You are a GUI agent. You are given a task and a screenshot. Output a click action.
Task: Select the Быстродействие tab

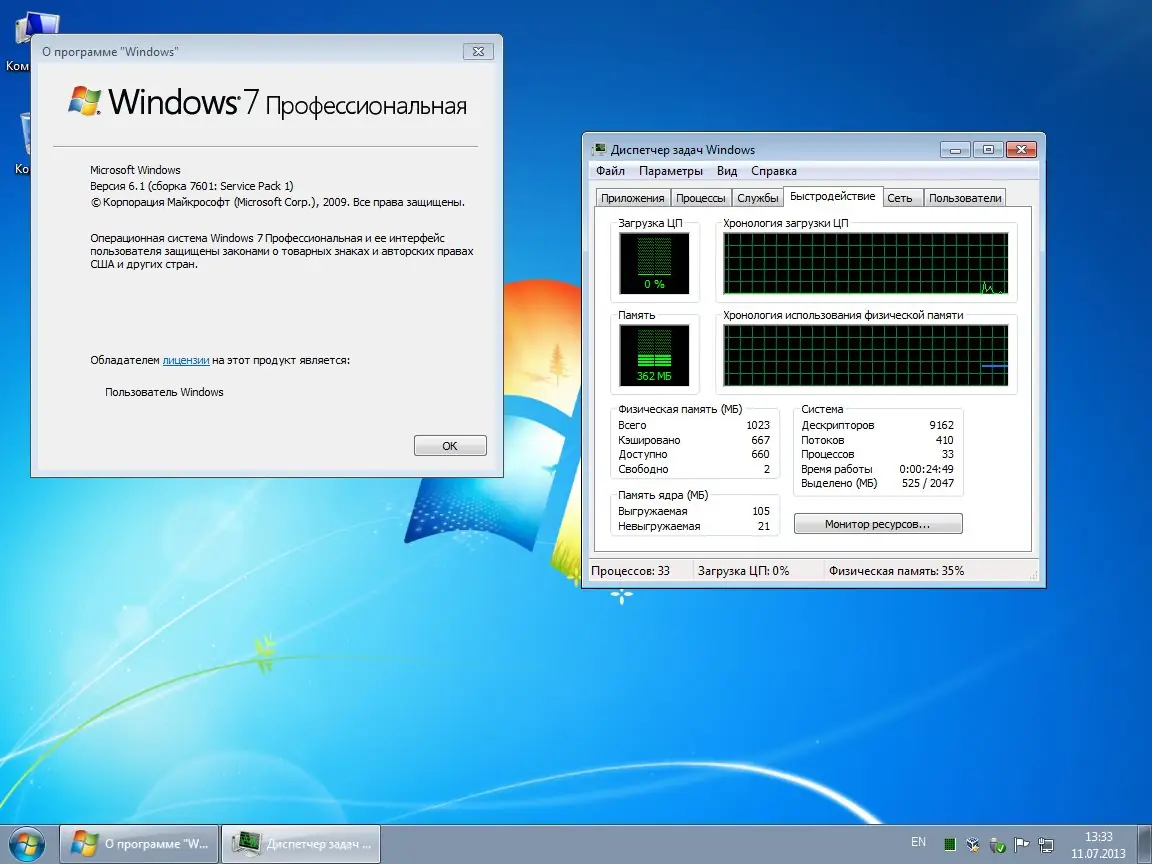[x=832, y=196]
